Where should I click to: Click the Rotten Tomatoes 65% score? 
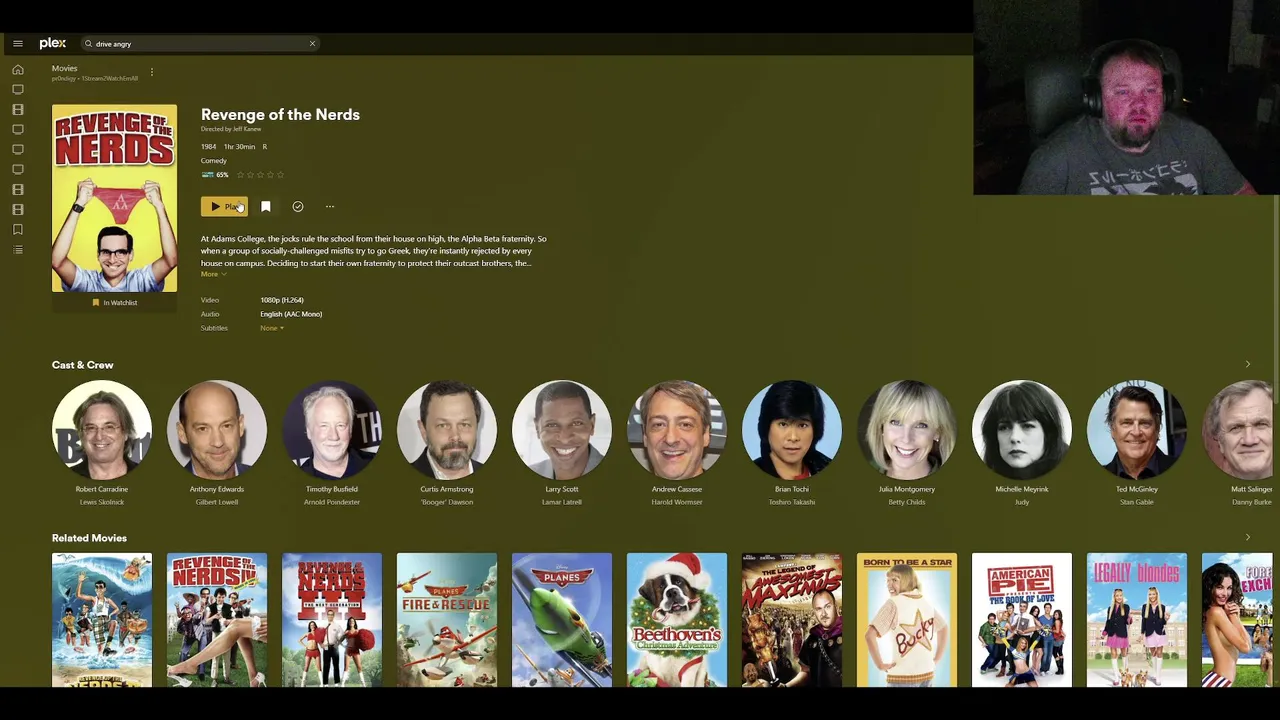click(215, 175)
